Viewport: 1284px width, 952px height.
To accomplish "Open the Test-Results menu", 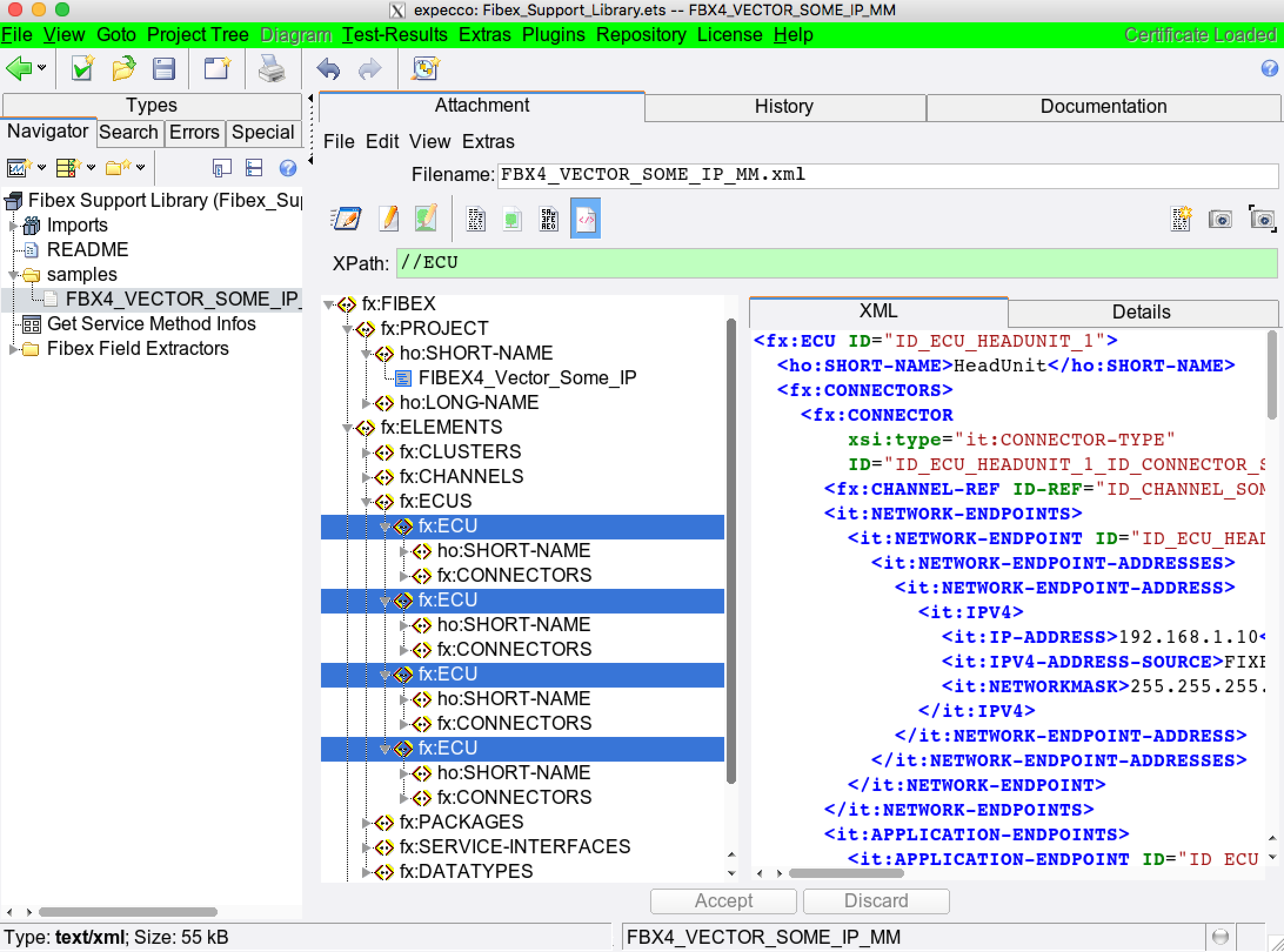I will [x=394, y=35].
